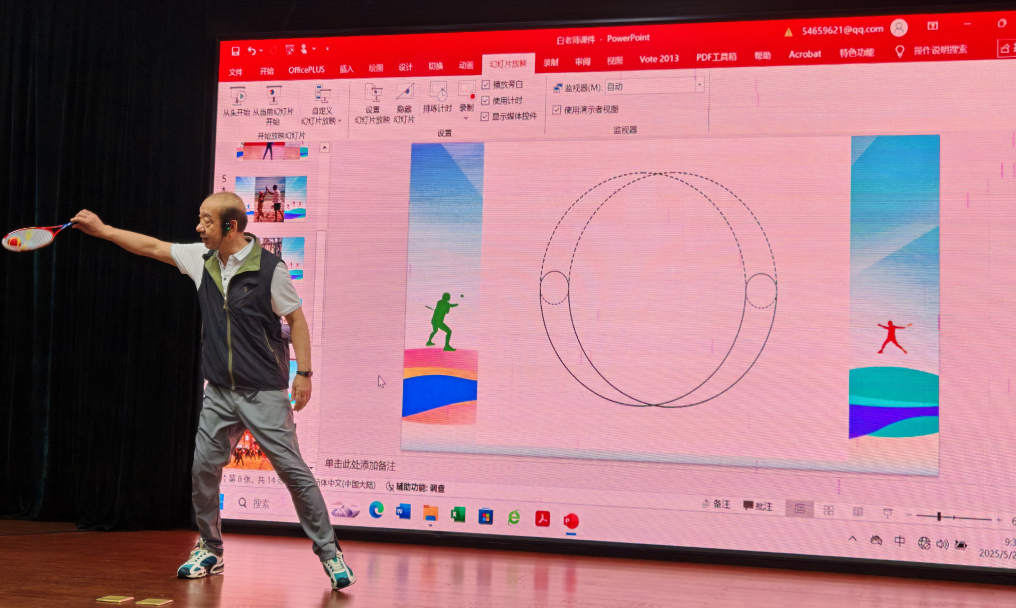Toggle Use Timings (使用计时) checkbox
Screen dimensions: 1016x608
click(486, 100)
